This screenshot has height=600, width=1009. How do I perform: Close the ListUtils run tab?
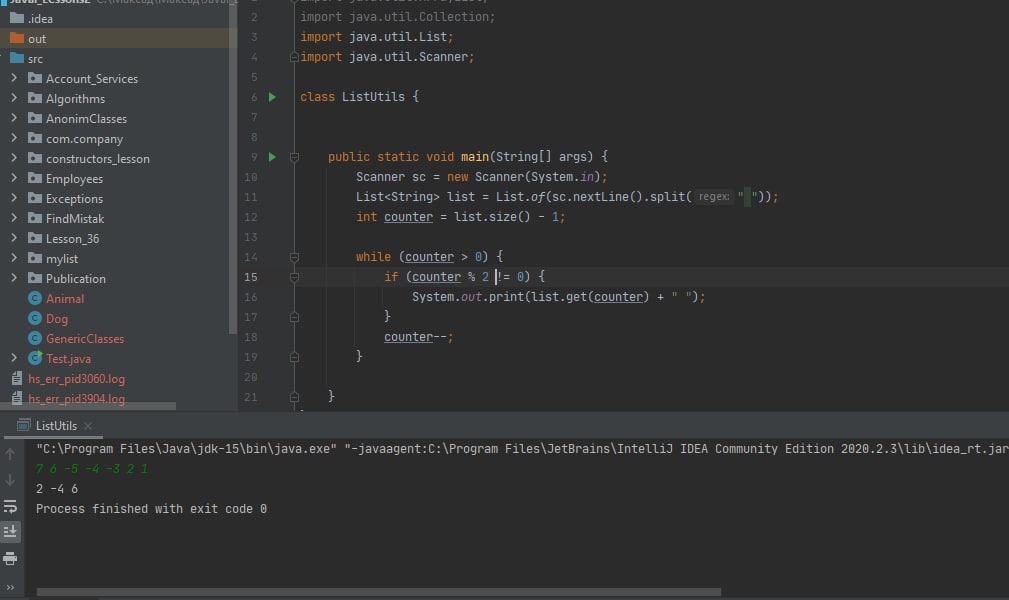[88, 426]
